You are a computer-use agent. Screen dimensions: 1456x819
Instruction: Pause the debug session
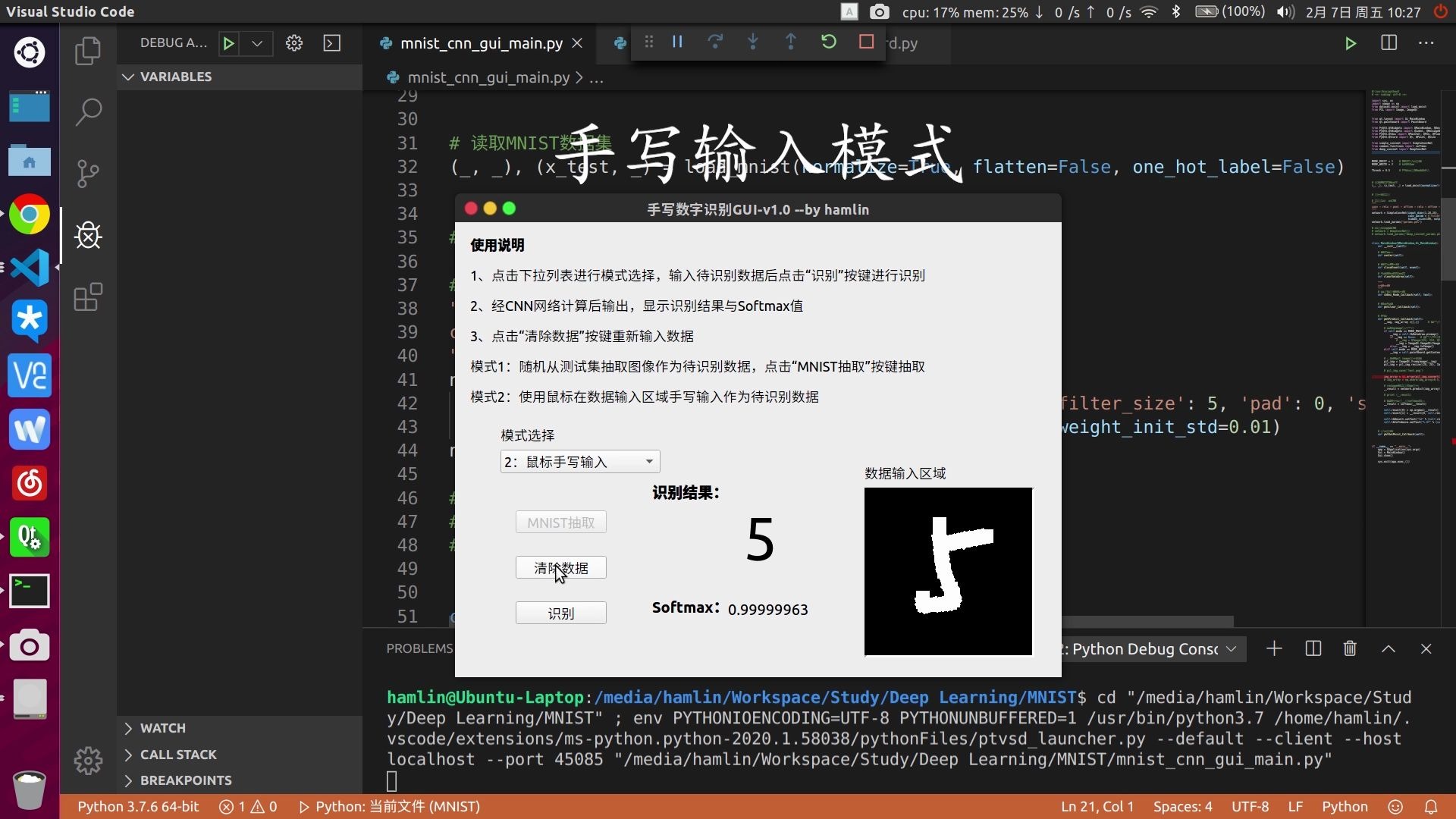pos(677,42)
